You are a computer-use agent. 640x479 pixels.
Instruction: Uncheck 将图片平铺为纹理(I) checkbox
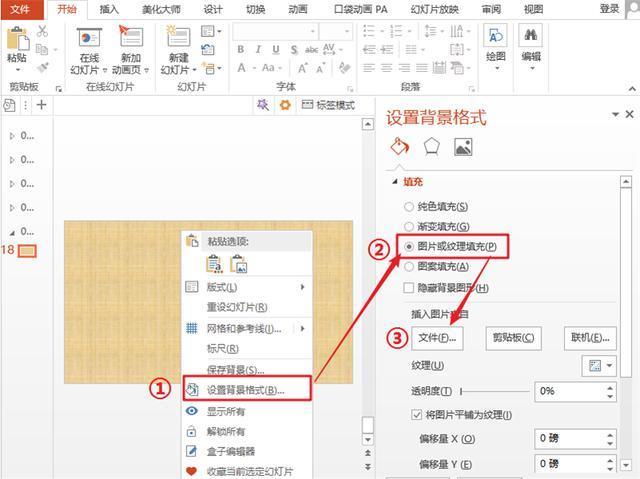click(x=416, y=415)
